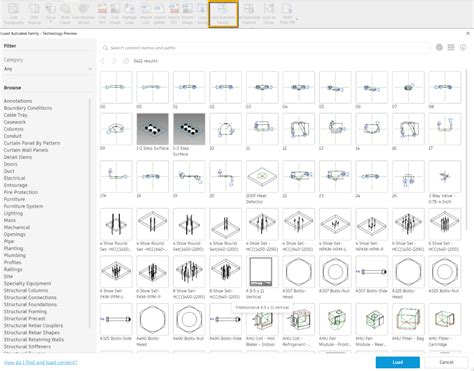Browse the Boundary Conditions category

pos(28,108)
